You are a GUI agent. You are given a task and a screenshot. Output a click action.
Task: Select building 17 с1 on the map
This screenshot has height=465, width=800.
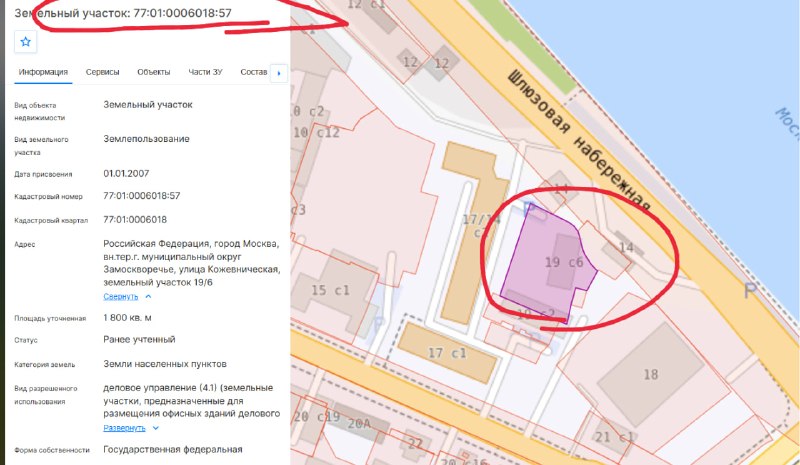[x=447, y=353]
